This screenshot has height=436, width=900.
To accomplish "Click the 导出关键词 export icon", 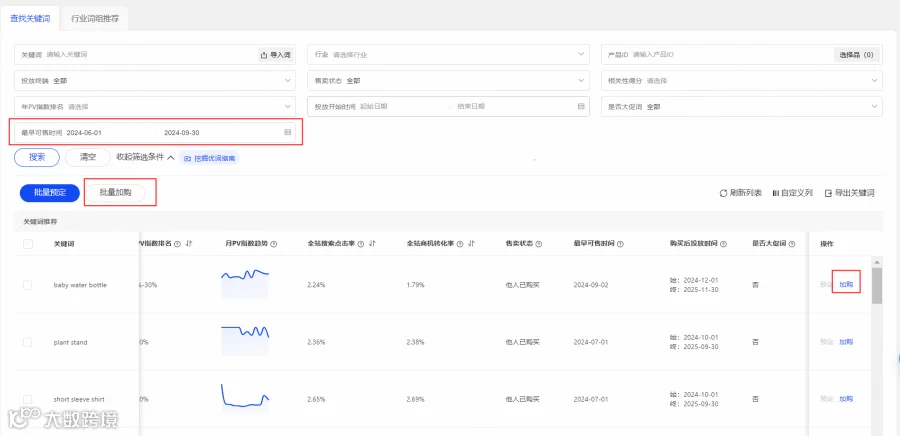I will [x=828, y=193].
